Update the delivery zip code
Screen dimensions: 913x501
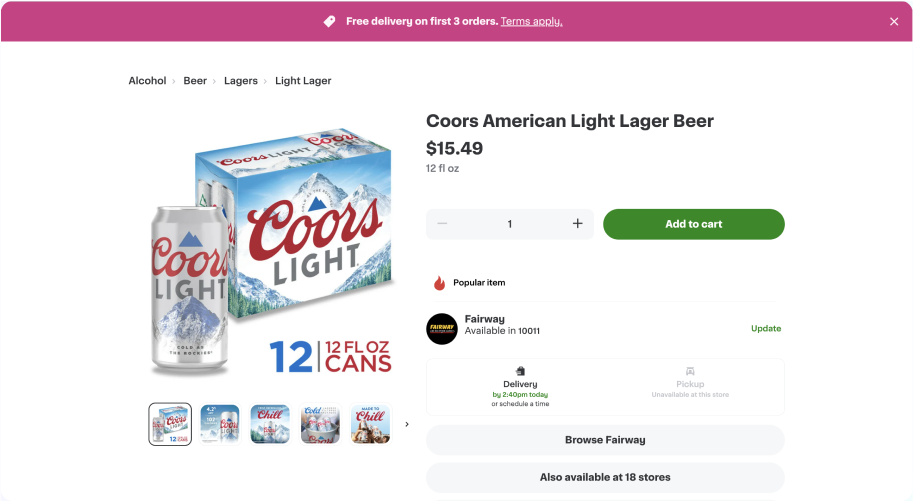(x=766, y=329)
